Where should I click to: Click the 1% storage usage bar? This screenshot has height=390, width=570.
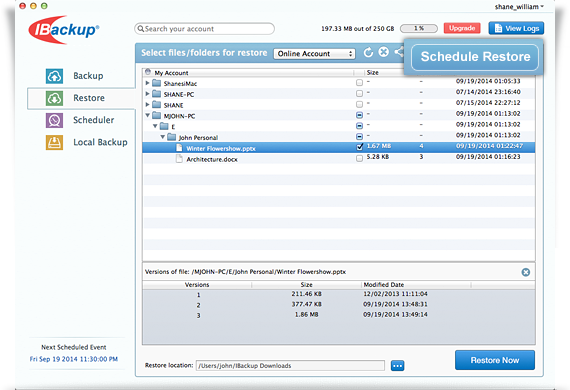[x=419, y=28]
